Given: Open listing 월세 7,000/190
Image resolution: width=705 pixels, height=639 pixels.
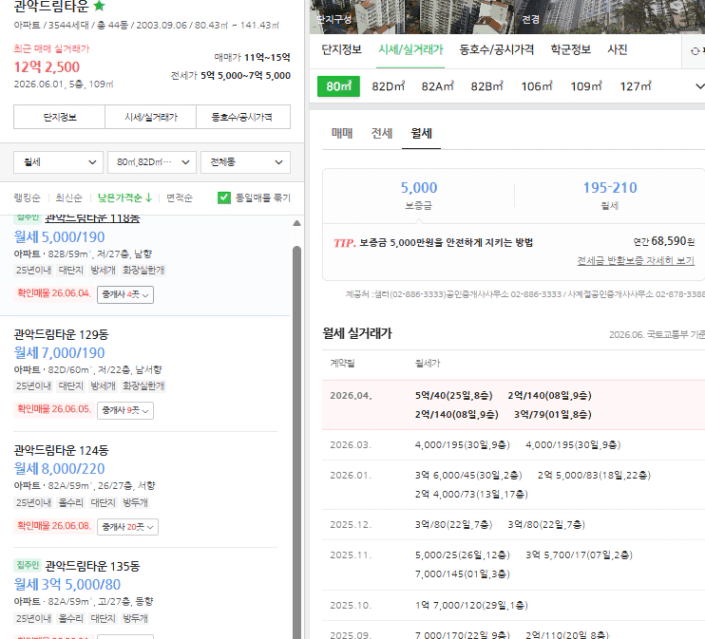Looking at the screenshot, I should pyautogui.click(x=59, y=353).
